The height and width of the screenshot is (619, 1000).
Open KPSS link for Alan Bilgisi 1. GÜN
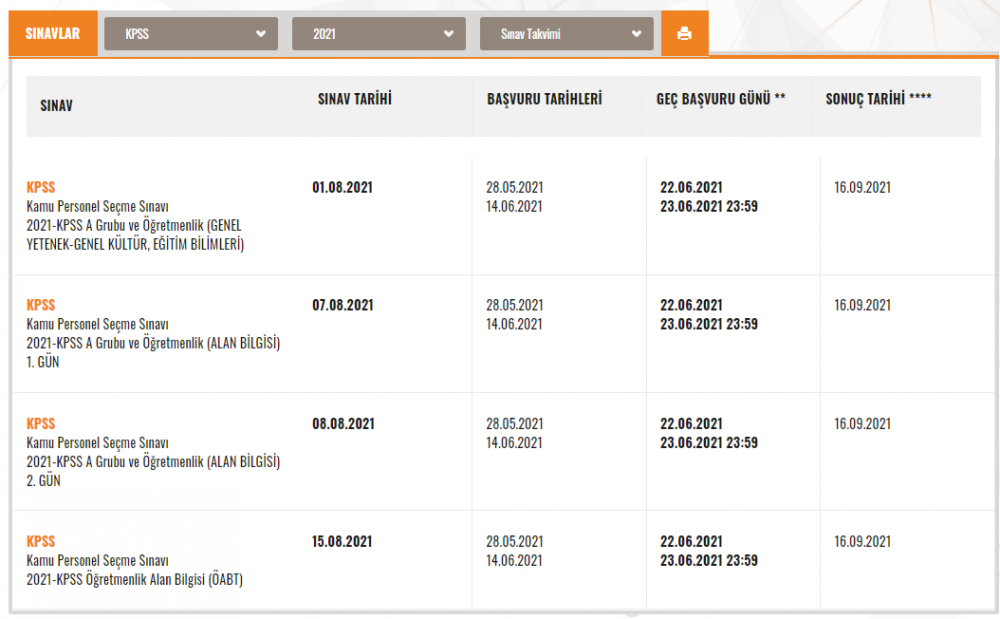(x=41, y=305)
